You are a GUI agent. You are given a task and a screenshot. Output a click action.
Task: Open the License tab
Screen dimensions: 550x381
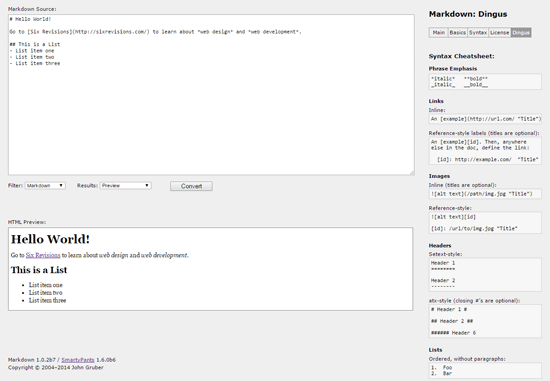pos(499,33)
